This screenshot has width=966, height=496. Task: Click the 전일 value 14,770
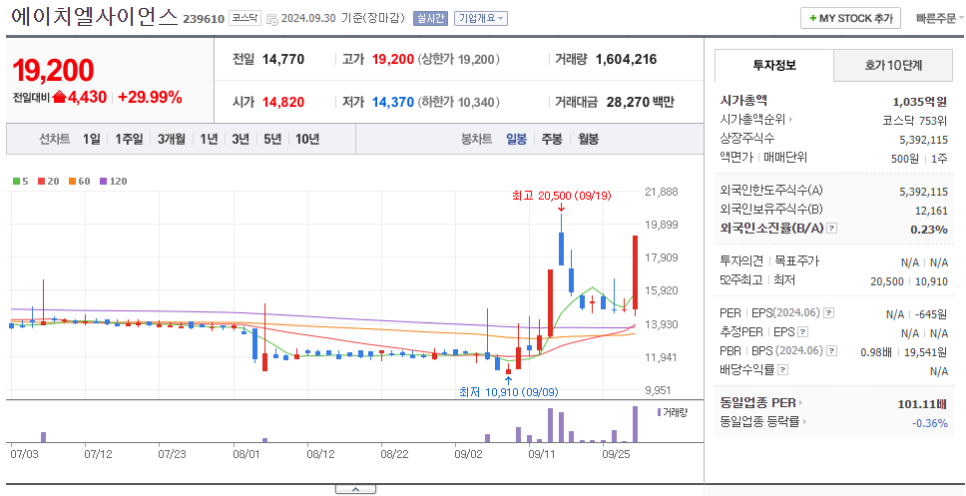click(x=283, y=60)
